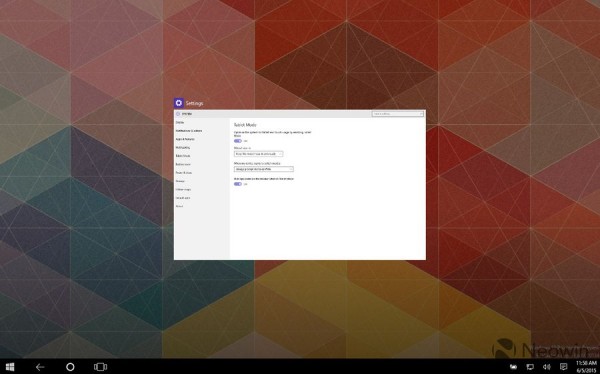Open Default apps settings
This screenshot has width=600, height=374.
[x=183, y=198]
